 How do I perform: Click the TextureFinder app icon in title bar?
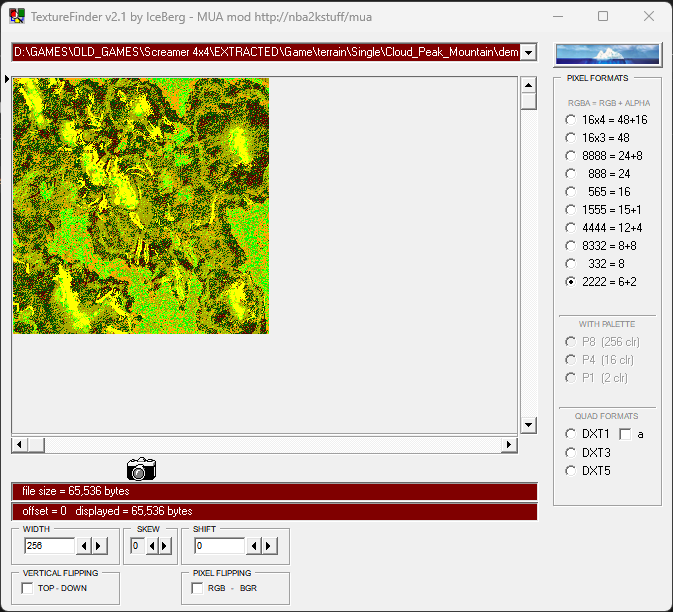tap(17, 17)
